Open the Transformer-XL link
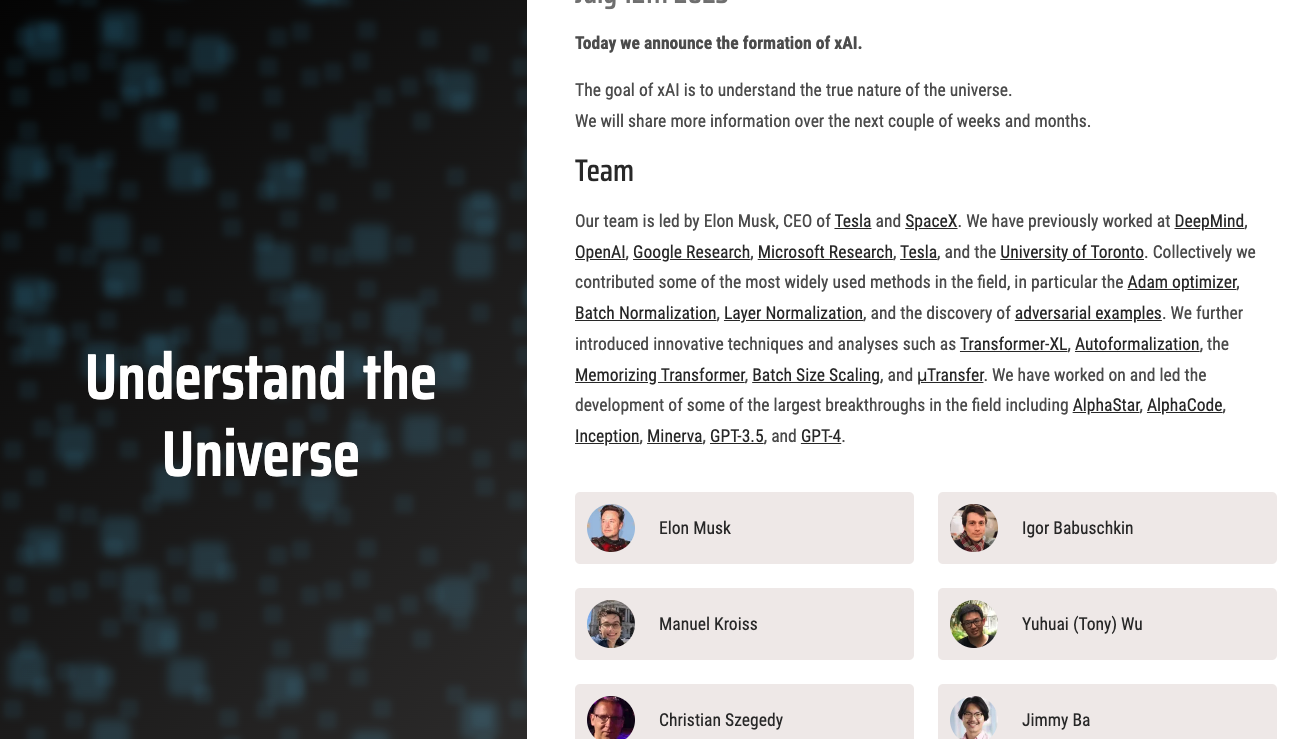The height and width of the screenshot is (739, 1315). click(x=1013, y=344)
